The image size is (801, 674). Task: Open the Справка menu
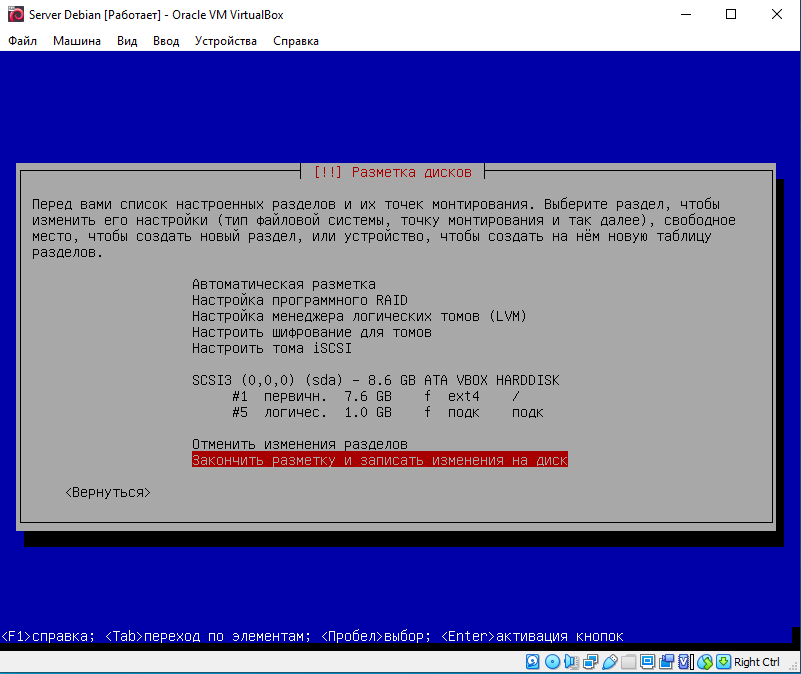pos(296,41)
